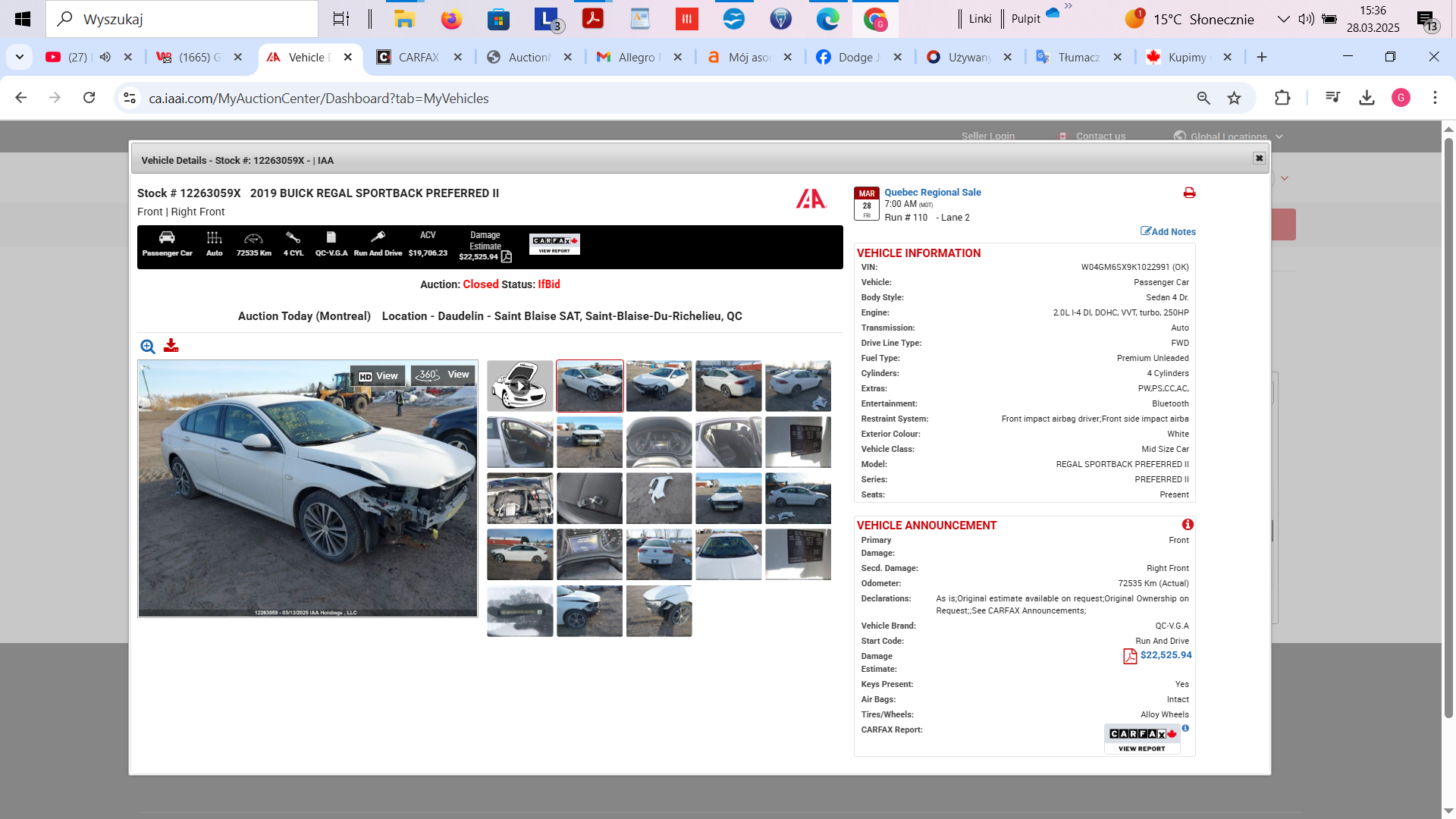Viewport: 1456px width, 819px height.
Task: Open the HD View of main photo
Action: [378, 376]
